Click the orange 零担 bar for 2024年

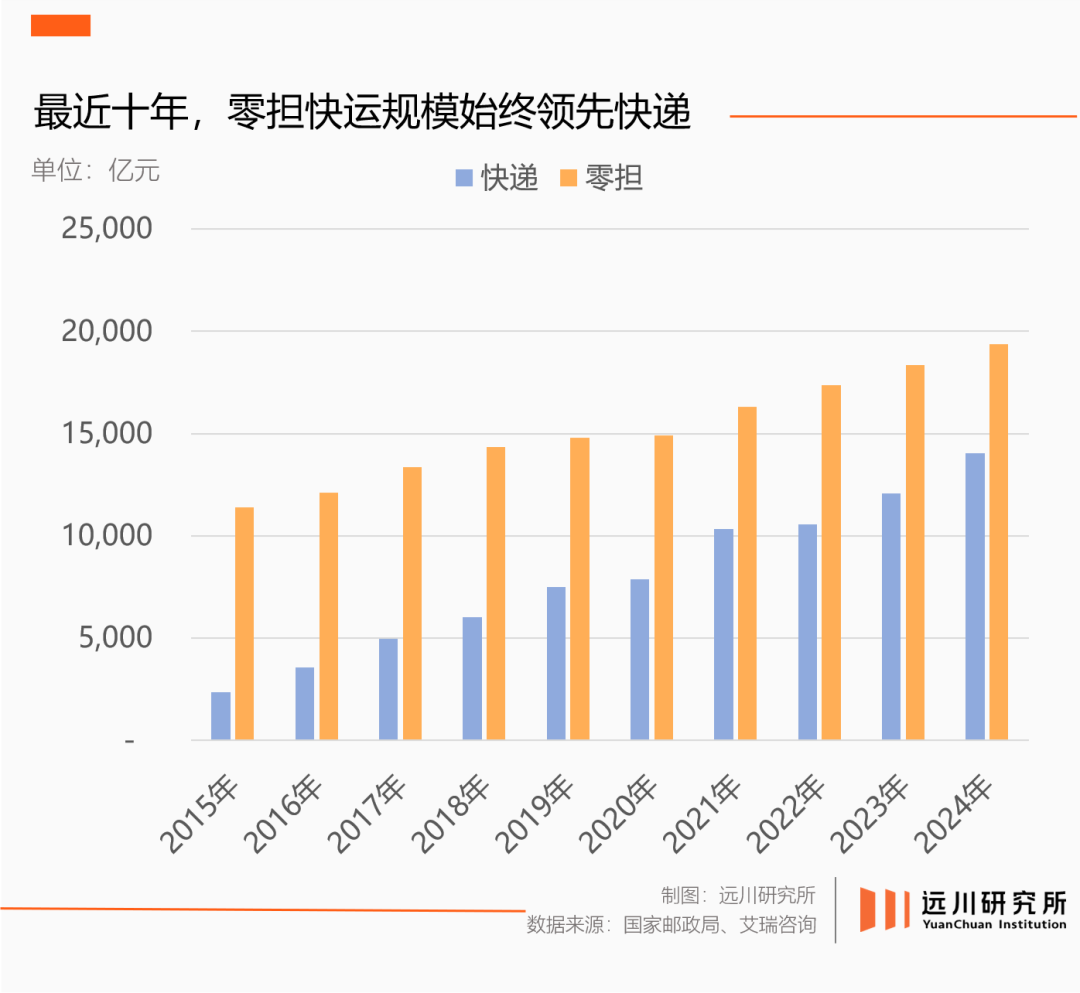pyautogui.click(x=999, y=543)
